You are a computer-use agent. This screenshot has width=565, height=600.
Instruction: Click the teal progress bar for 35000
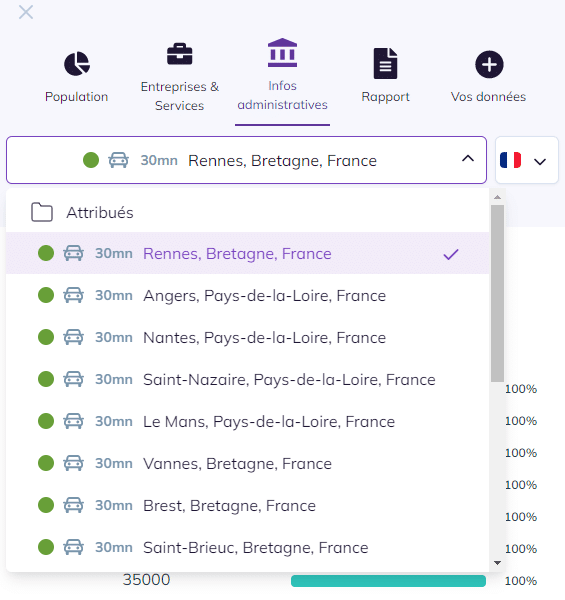tap(388, 580)
